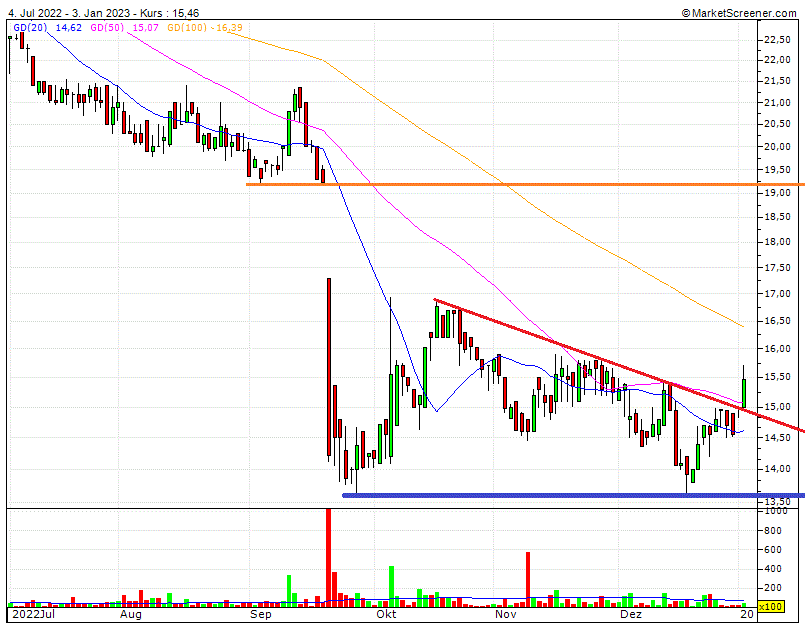805x630 pixels.
Task: Click the 16,00 price axis label
Action: tap(777, 349)
